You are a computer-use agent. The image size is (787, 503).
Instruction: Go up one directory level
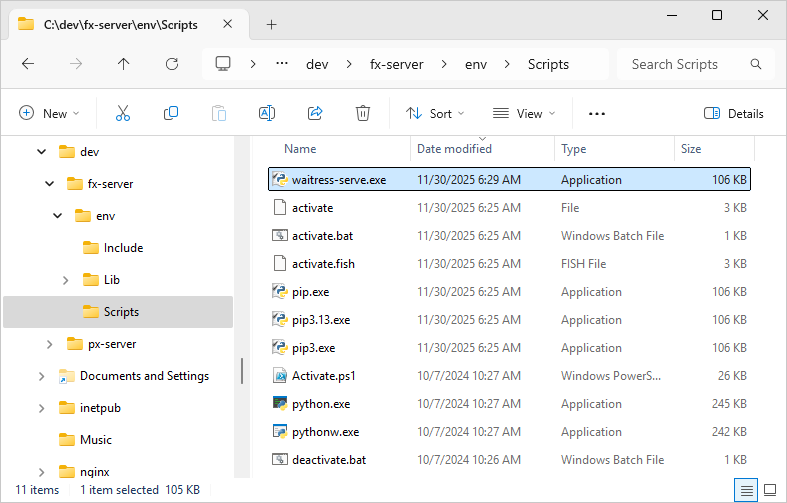pyautogui.click(x=124, y=64)
